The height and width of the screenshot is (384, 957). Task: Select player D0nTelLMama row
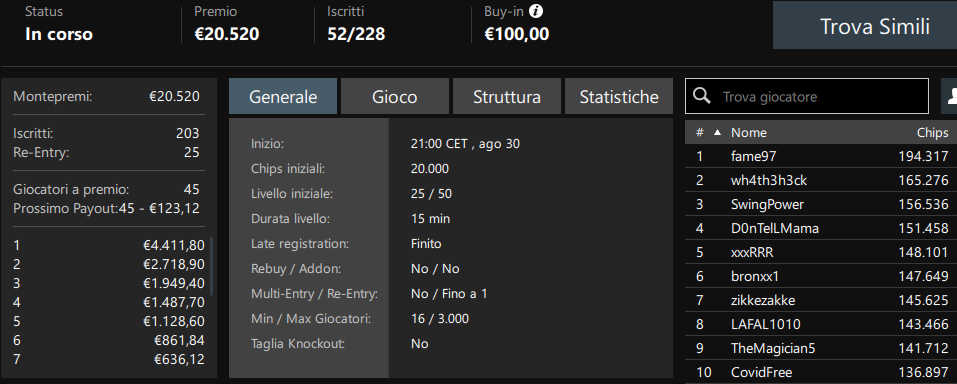pyautogui.click(x=821, y=228)
